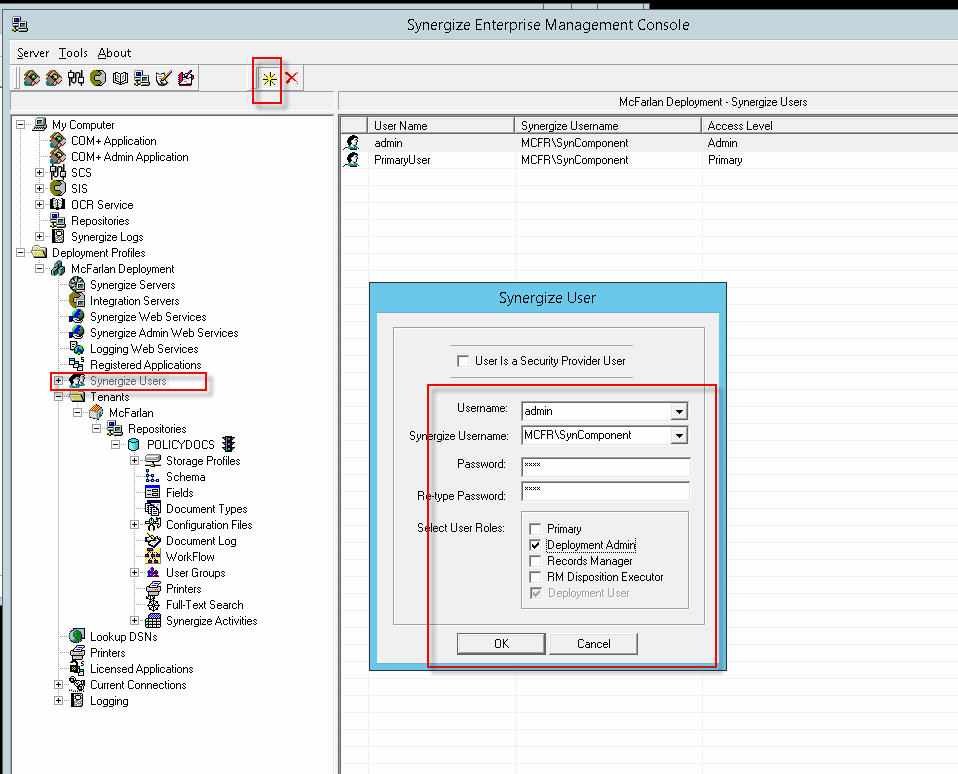Expand the OCR Service node
This screenshot has height=774, width=958.
(x=40, y=205)
